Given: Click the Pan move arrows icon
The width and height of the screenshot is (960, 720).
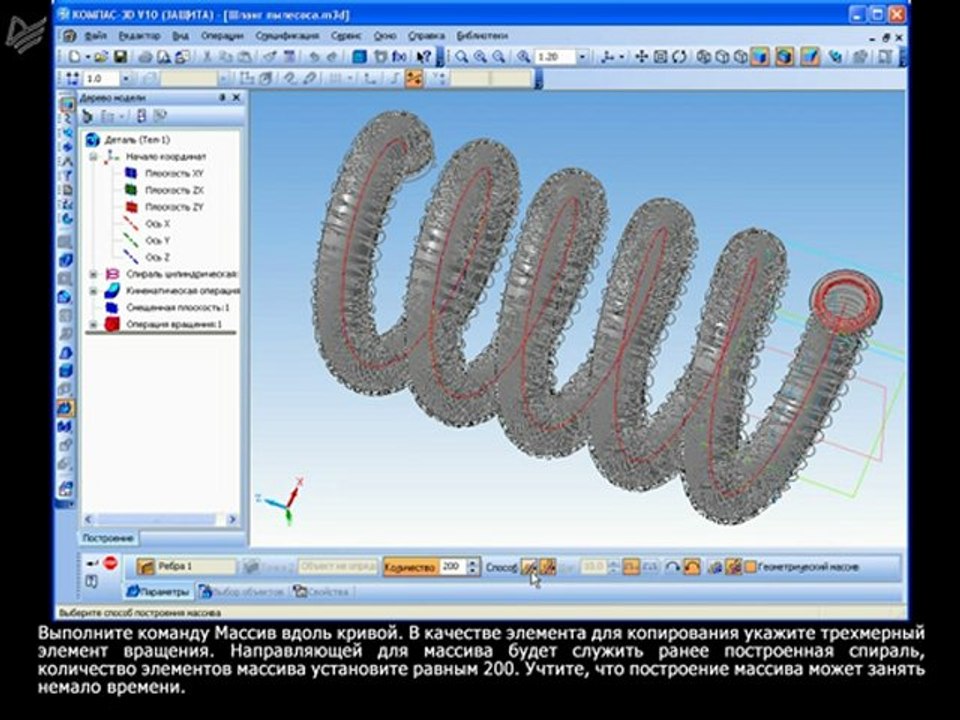Looking at the screenshot, I should point(641,57).
